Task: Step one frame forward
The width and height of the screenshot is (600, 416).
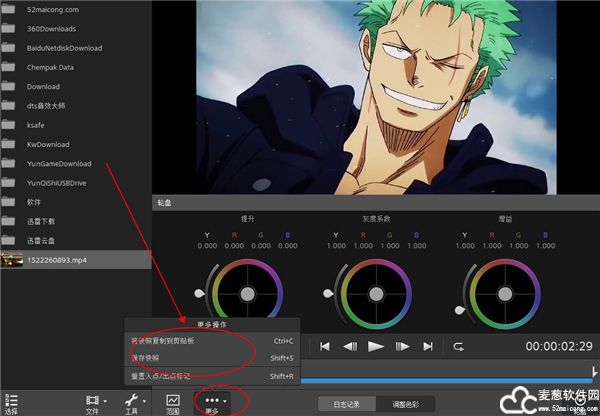Action: point(403,346)
